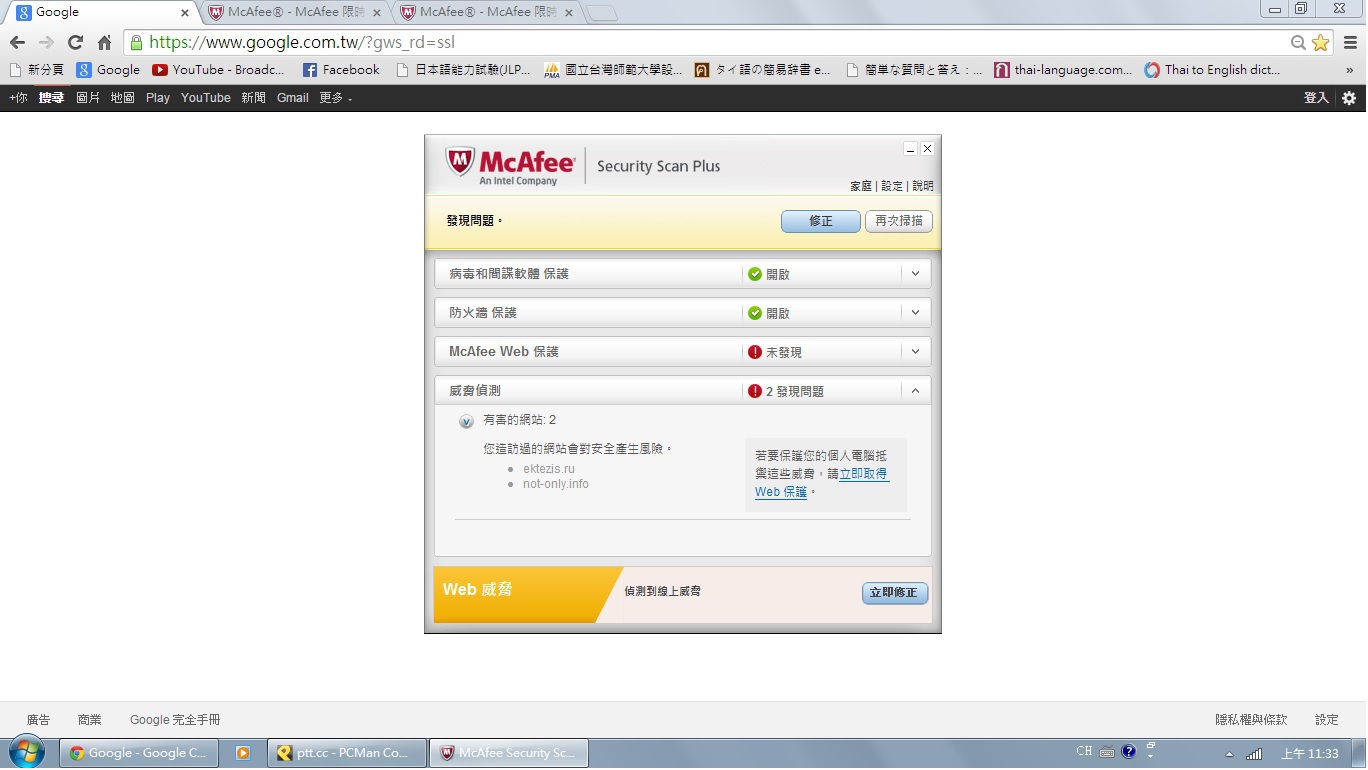Open the 新分頁 bookmark
The width and height of the screenshot is (1368, 770).
click(x=36, y=70)
